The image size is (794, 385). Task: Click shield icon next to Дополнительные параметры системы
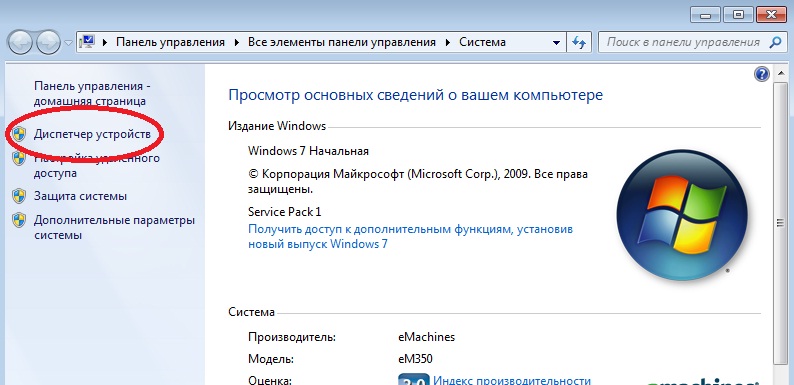(19, 220)
